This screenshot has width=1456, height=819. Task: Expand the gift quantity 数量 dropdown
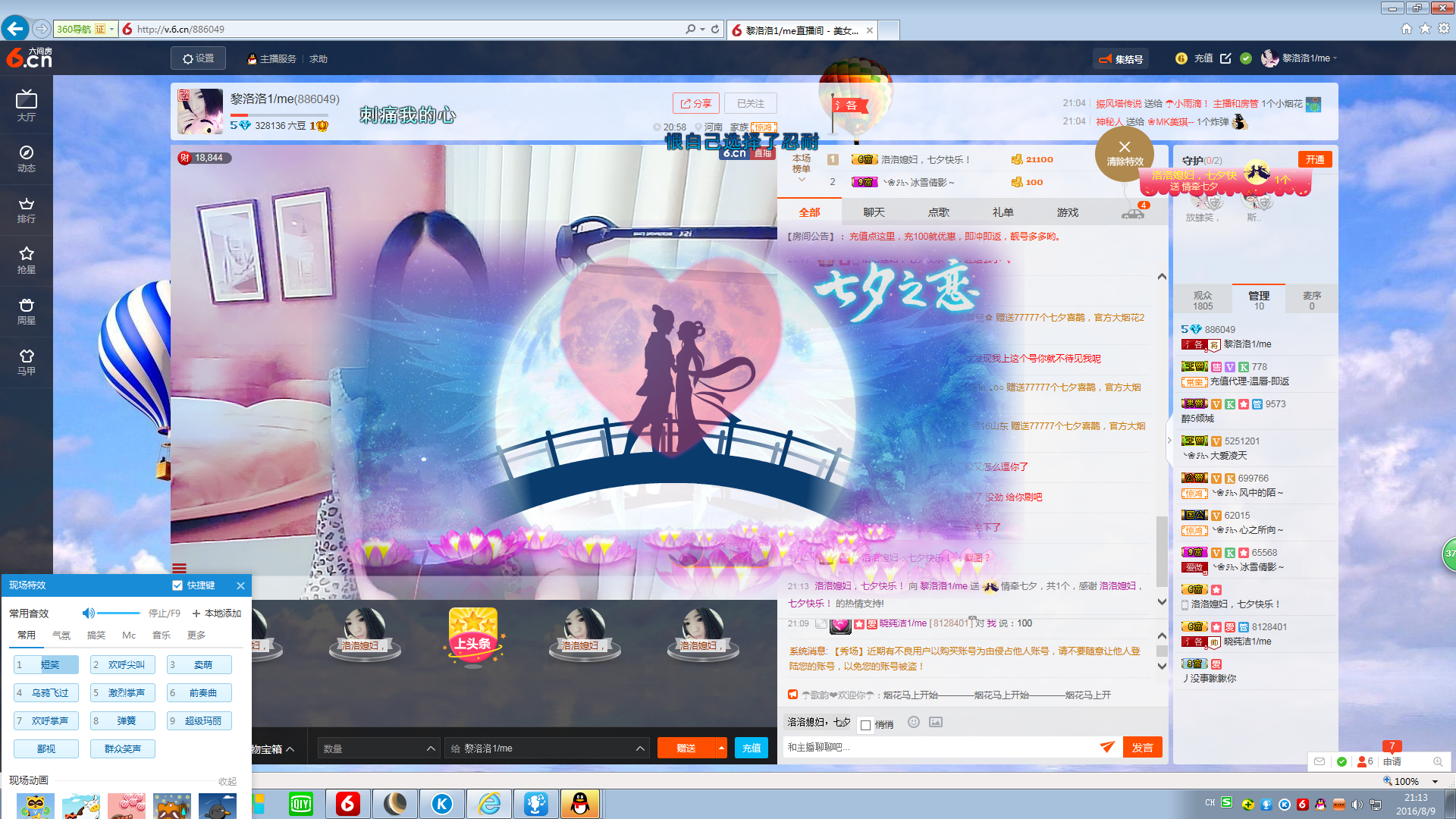coord(378,748)
